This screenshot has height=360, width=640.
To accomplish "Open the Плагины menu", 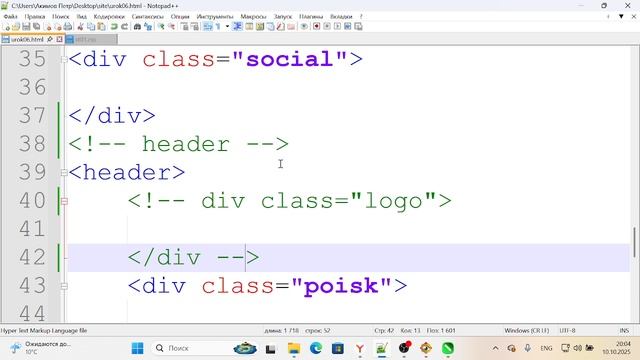I will [311, 16].
